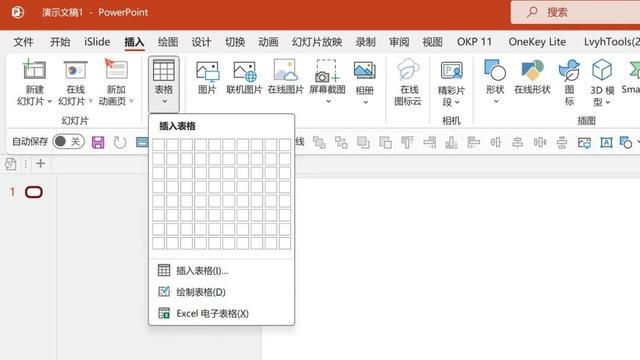Click the Online Slides (在线幻灯片) icon
This screenshot has height=360, width=640.
[x=75, y=70]
